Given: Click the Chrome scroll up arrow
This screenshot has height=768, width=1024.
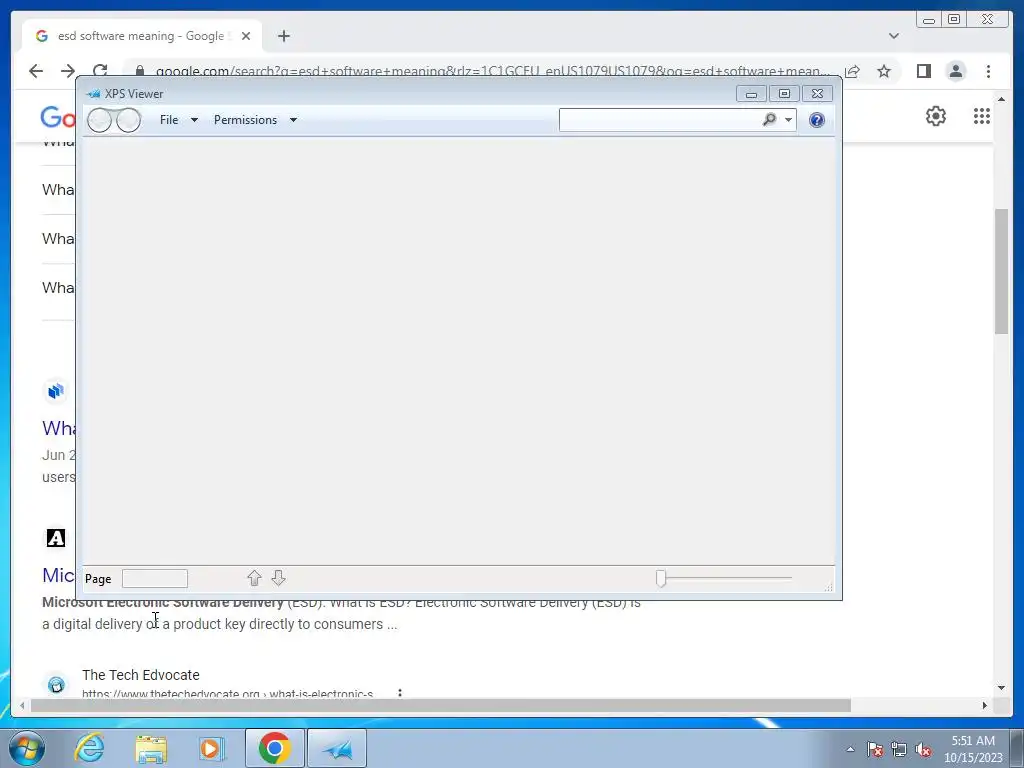Looking at the screenshot, I should (x=1001, y=99).
